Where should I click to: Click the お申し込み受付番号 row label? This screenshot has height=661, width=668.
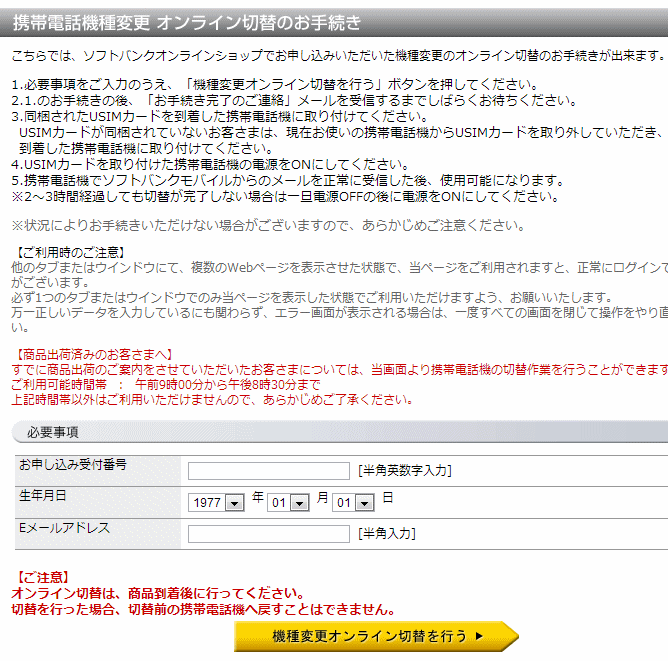point(73,466)
